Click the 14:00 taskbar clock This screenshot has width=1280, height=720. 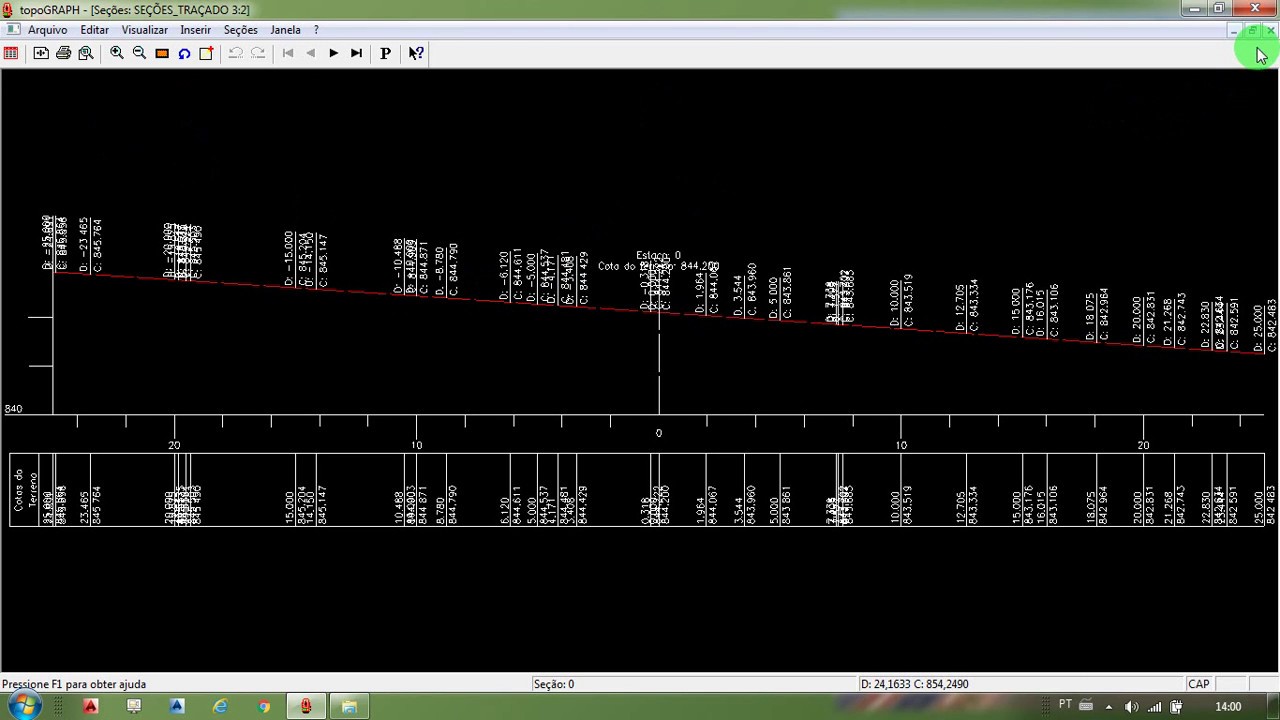pos(1228,707)
